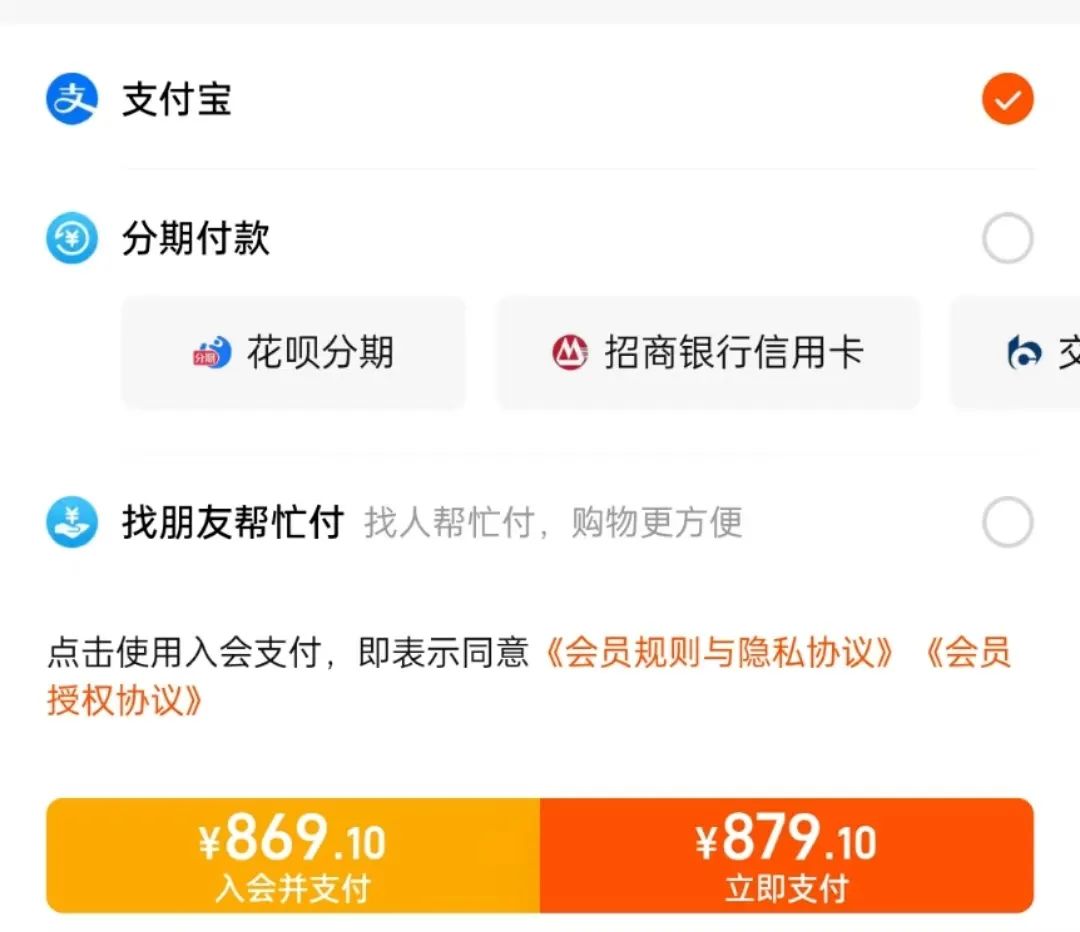This screenshot has width=1080, height=932.
Task: Tap the 分期付款 payment label
Action: 196,239
